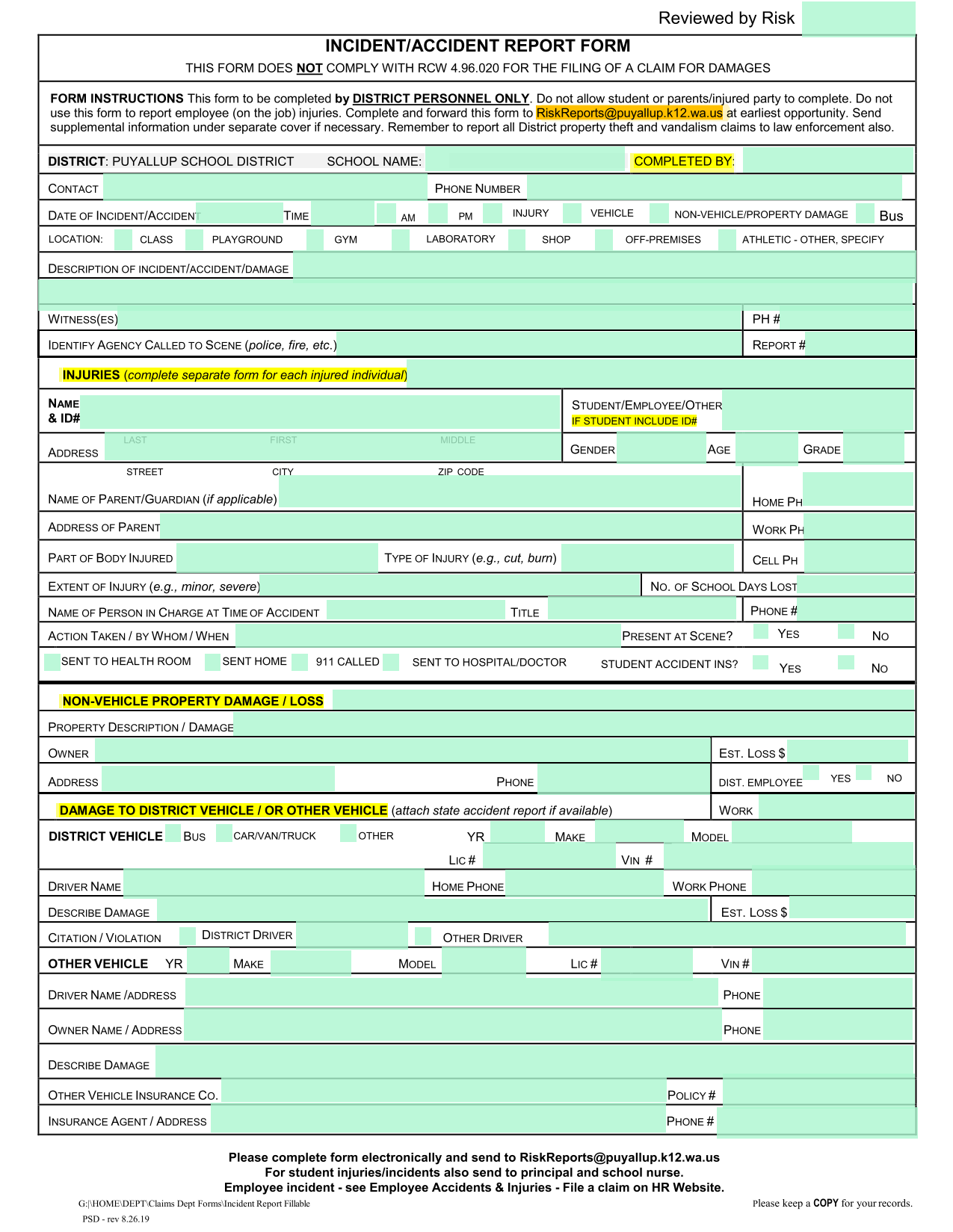This screenshot has width=953, height=1232.
Task: Select the Class location checkbox
Action: tap(123, 239)
